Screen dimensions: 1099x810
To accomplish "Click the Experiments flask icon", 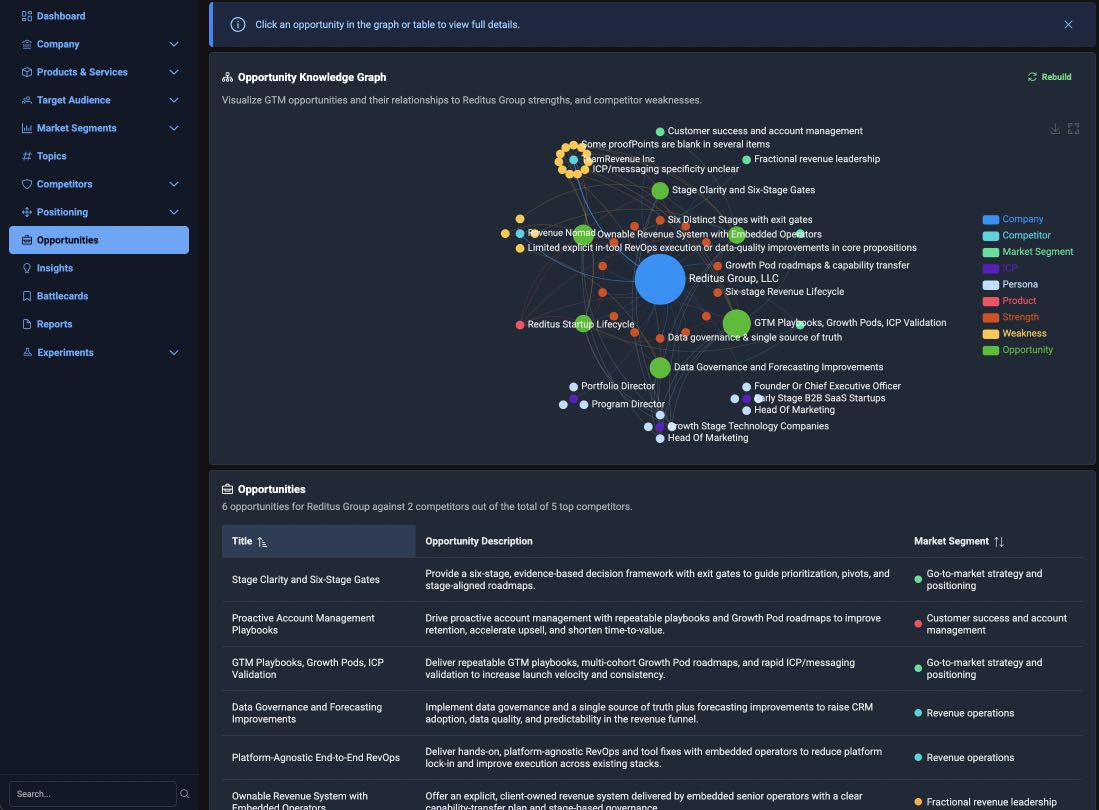I will (27, 352).
